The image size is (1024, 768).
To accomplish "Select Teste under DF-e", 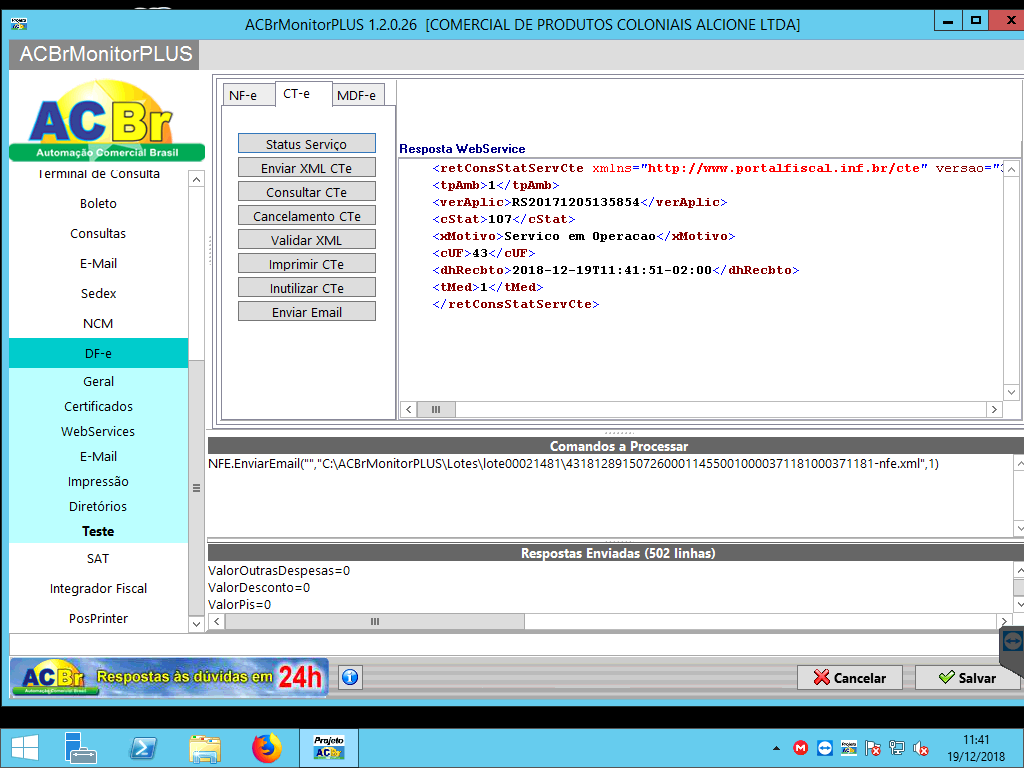I will point(99,531).
